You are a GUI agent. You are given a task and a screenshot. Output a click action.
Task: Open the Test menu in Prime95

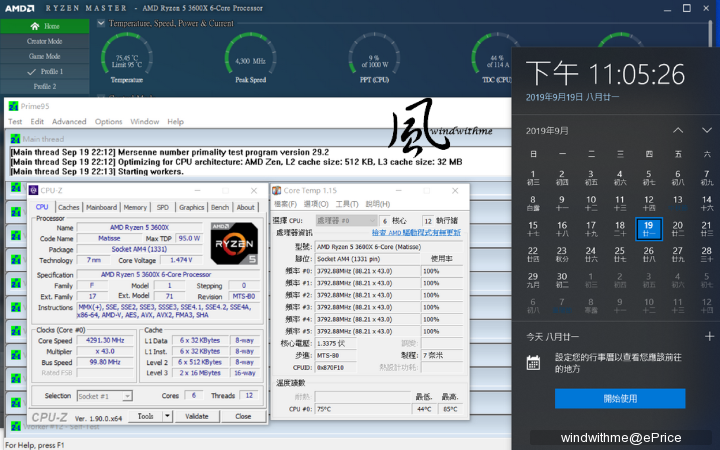click(15, 122)
